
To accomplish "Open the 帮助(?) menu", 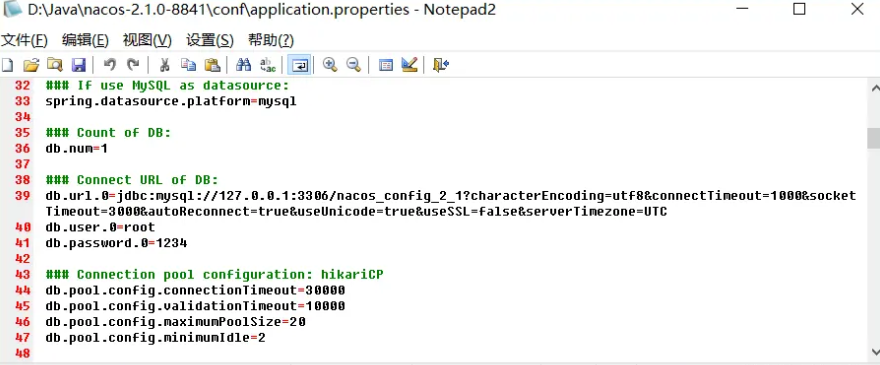I will tap(271, 40).
